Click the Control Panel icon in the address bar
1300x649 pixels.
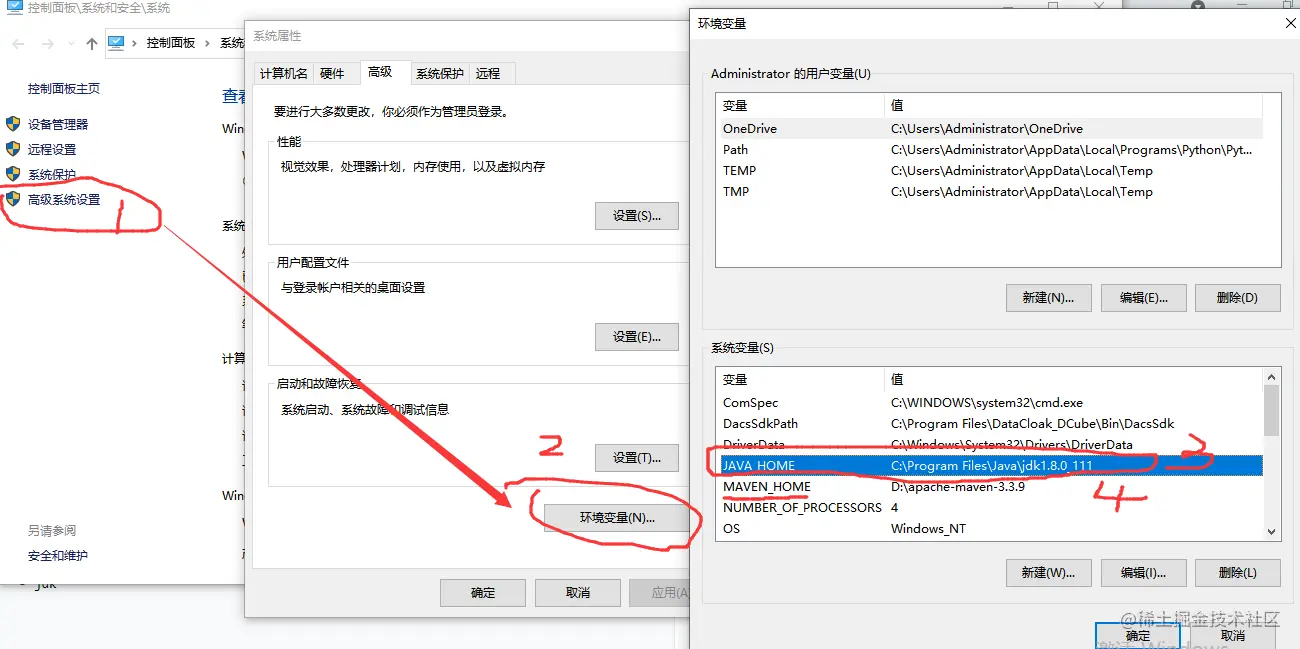[116, 43]
